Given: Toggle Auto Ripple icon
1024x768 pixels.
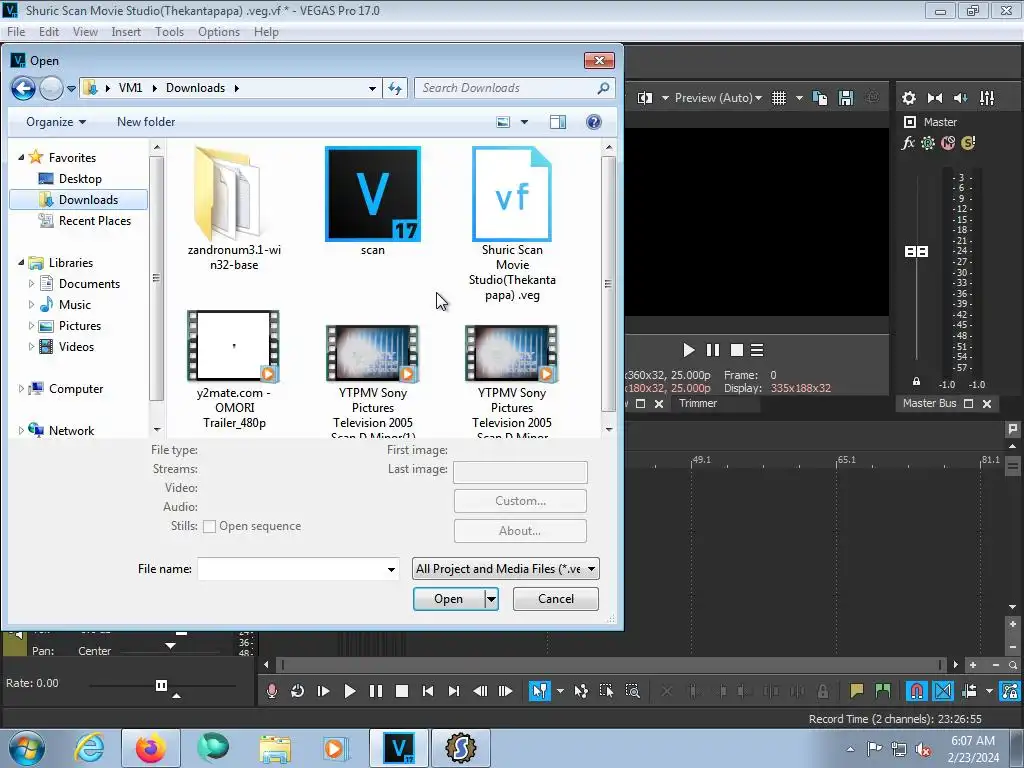Looking at the screenshot, I should [969, 691].
